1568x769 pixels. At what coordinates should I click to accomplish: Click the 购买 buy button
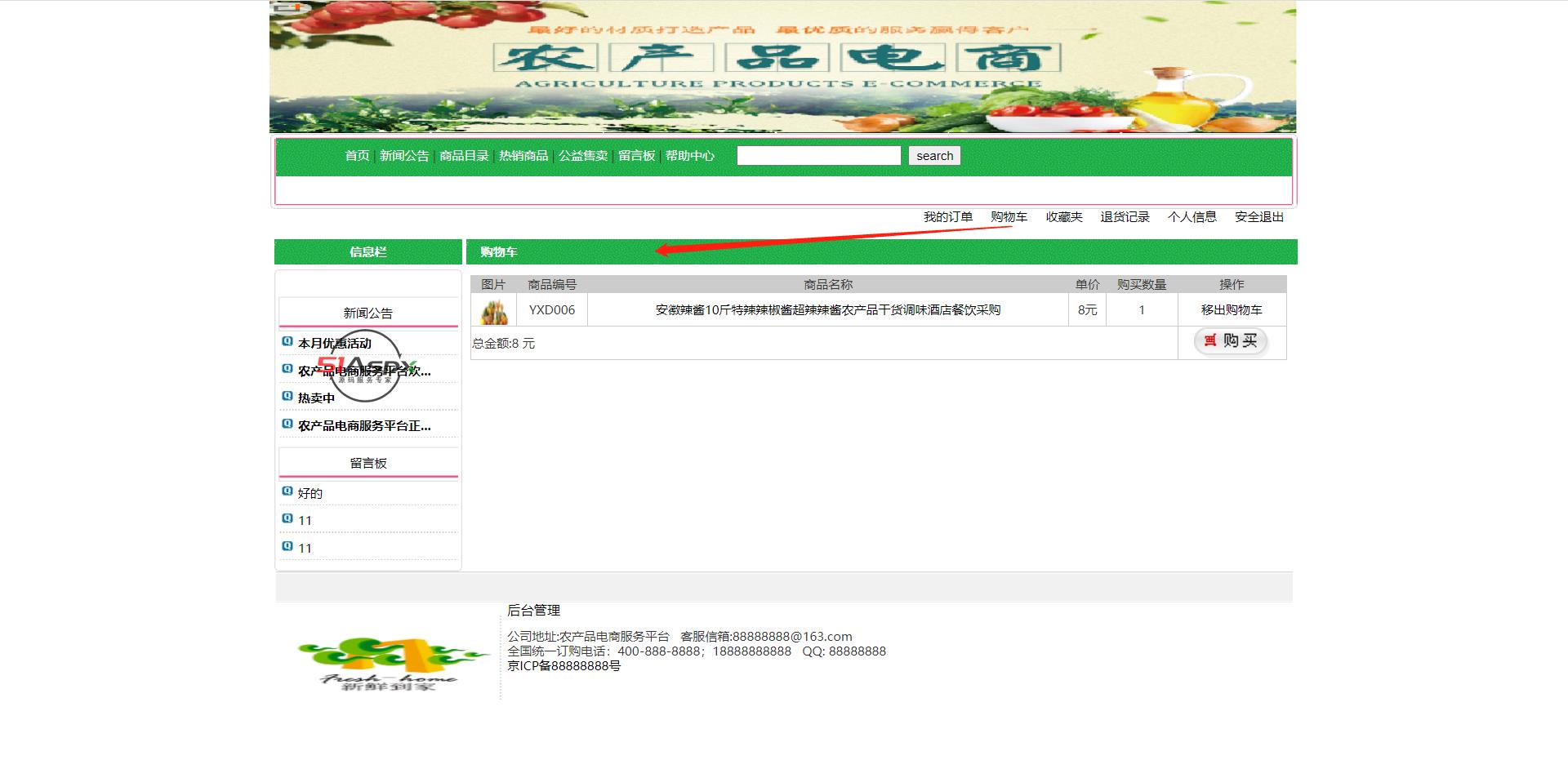click(1232, 341)
